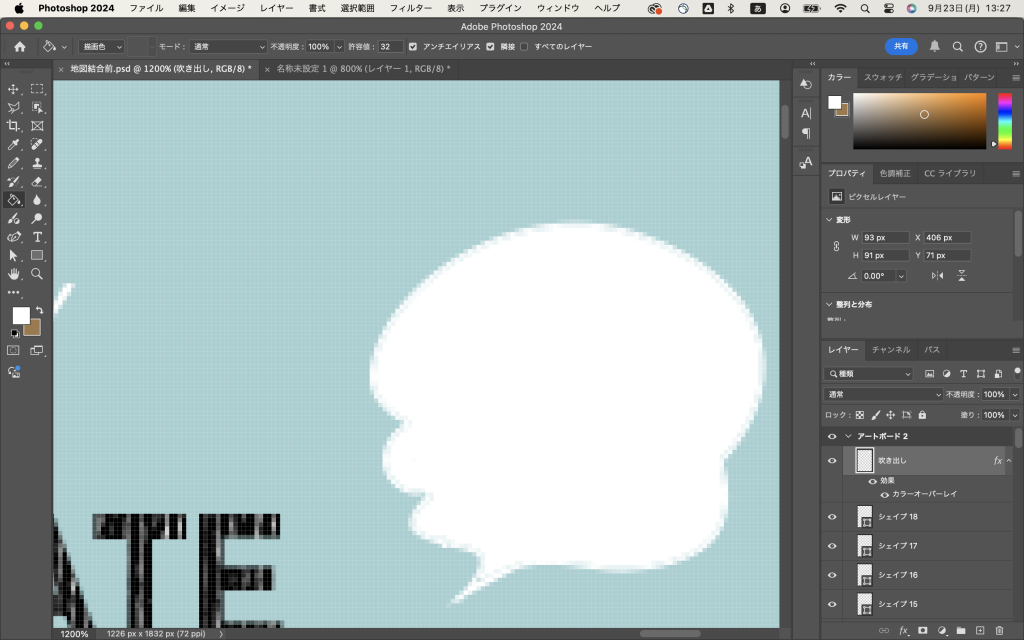Enable the すべてのレイヤー checkbox

[524, 47]
